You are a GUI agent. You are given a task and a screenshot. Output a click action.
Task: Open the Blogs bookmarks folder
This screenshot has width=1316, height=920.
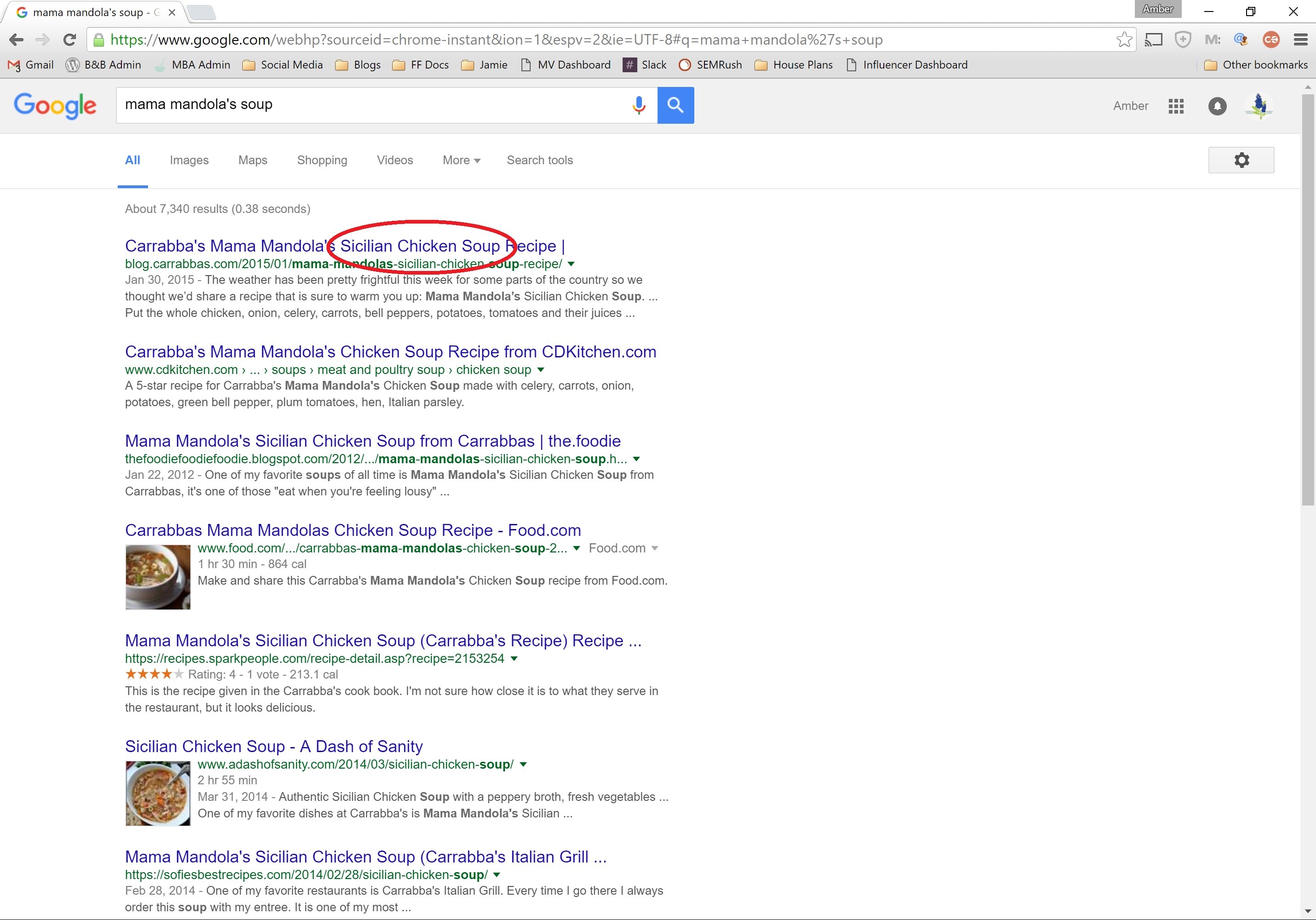(x=358, y=65)
